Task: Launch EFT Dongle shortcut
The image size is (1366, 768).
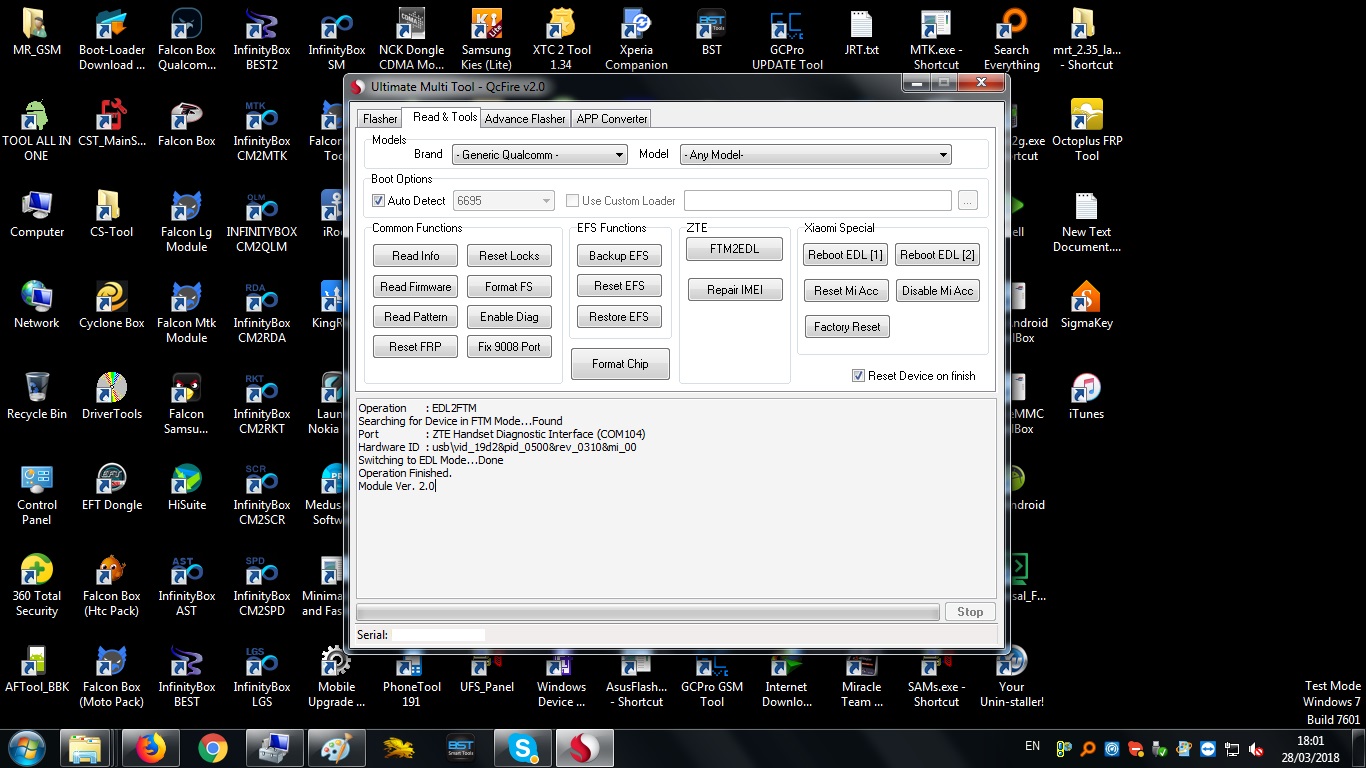Action: (112, 487)
